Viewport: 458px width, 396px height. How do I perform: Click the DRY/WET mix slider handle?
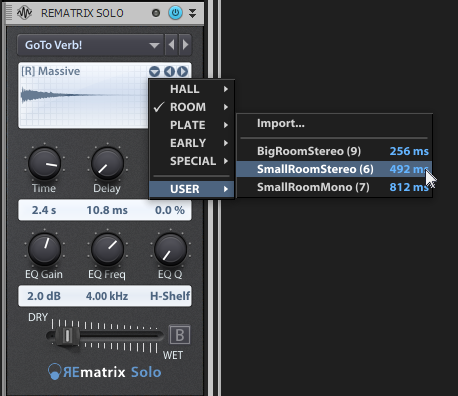(x=67, y=336)
